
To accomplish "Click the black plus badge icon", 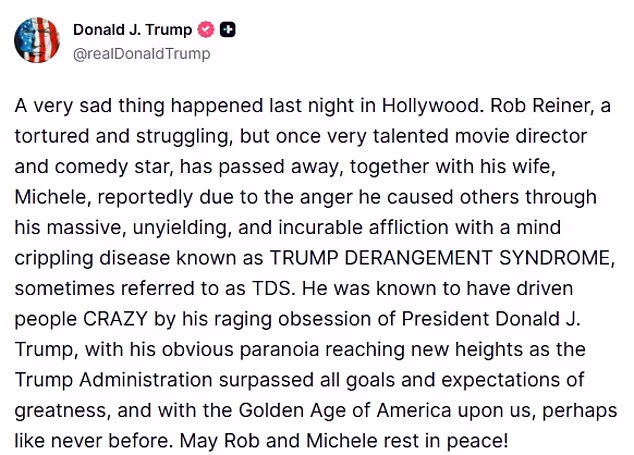I will 229,30.
